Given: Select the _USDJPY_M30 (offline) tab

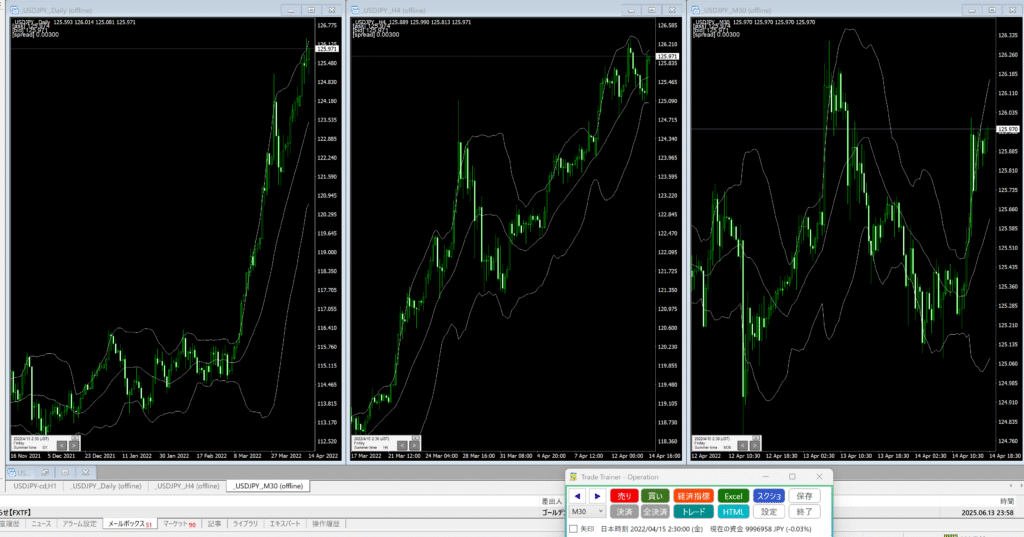Looking at the screenshot, I should [x=268, y=486].
